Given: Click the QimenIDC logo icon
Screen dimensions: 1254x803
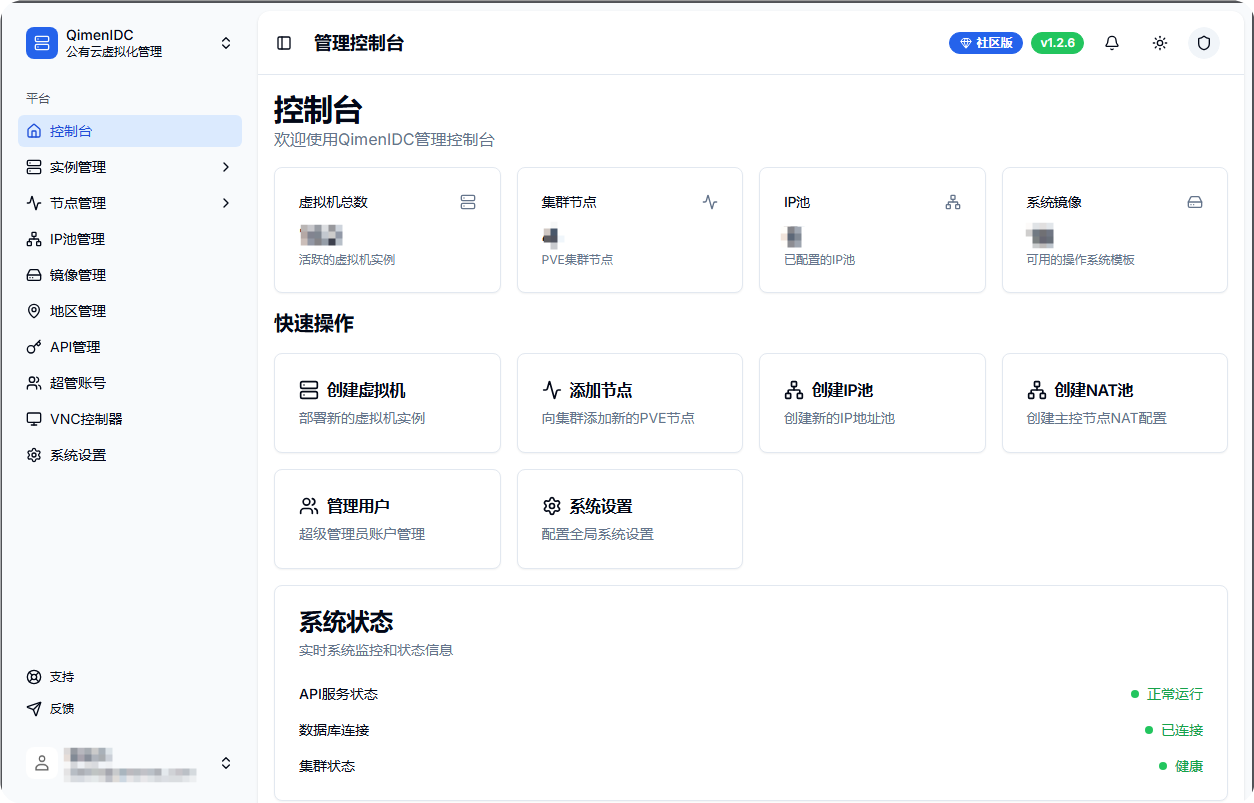Looking at the screenshot, I should [x=41, y=43].
